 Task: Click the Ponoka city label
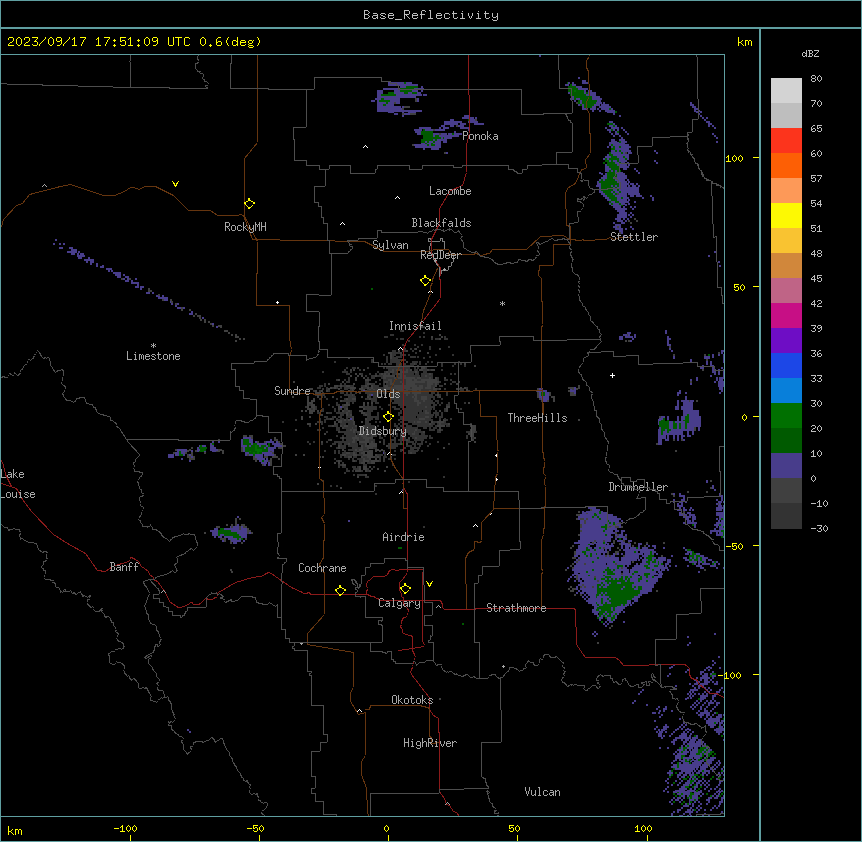(x=480, y=136)
